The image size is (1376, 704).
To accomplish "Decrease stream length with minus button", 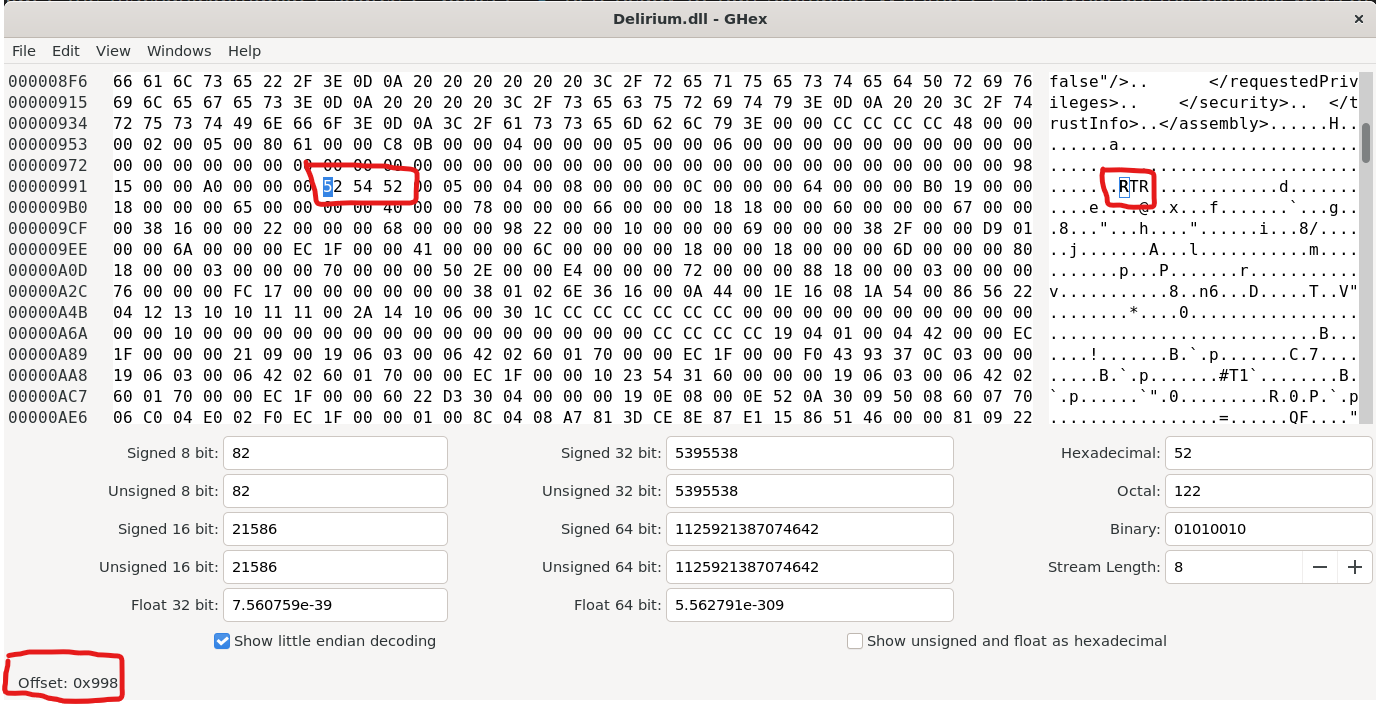I will 1320,567.
